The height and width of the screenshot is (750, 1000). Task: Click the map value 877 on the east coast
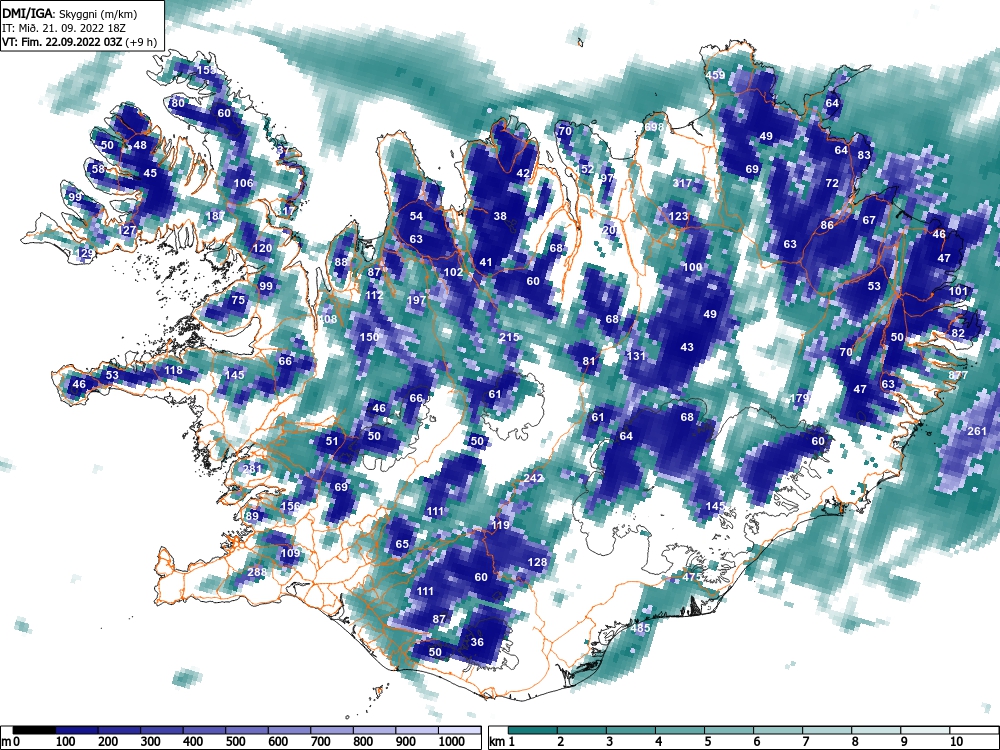tap(958, 375)
